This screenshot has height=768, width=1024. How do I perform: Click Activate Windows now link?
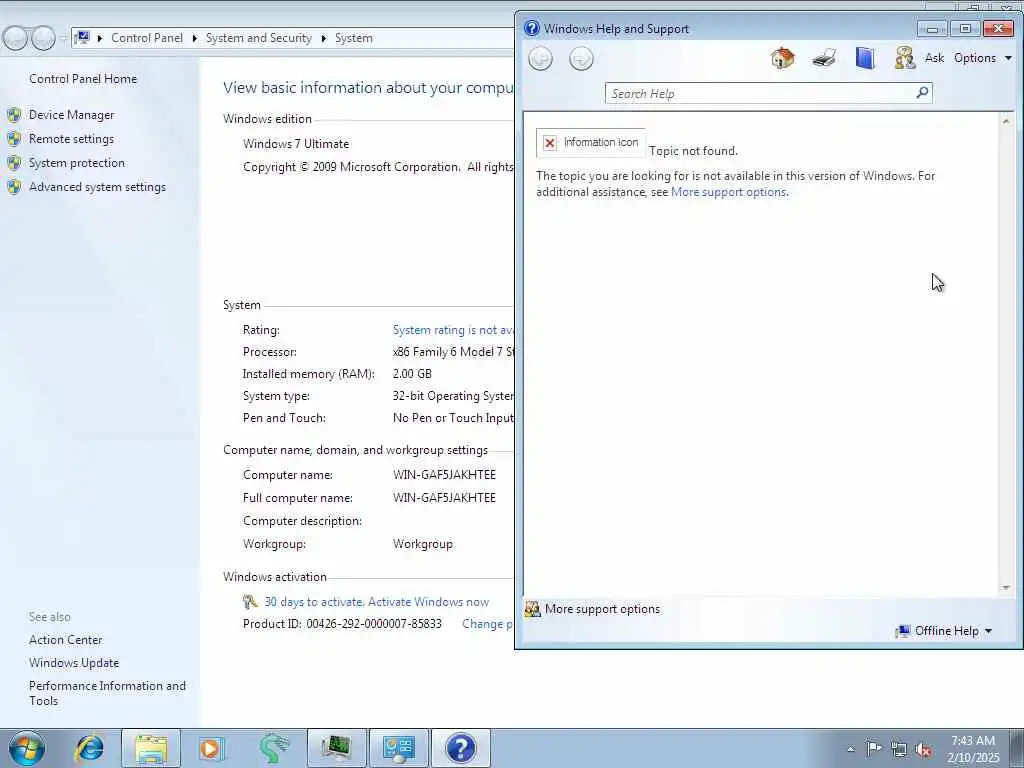(428, 602)
